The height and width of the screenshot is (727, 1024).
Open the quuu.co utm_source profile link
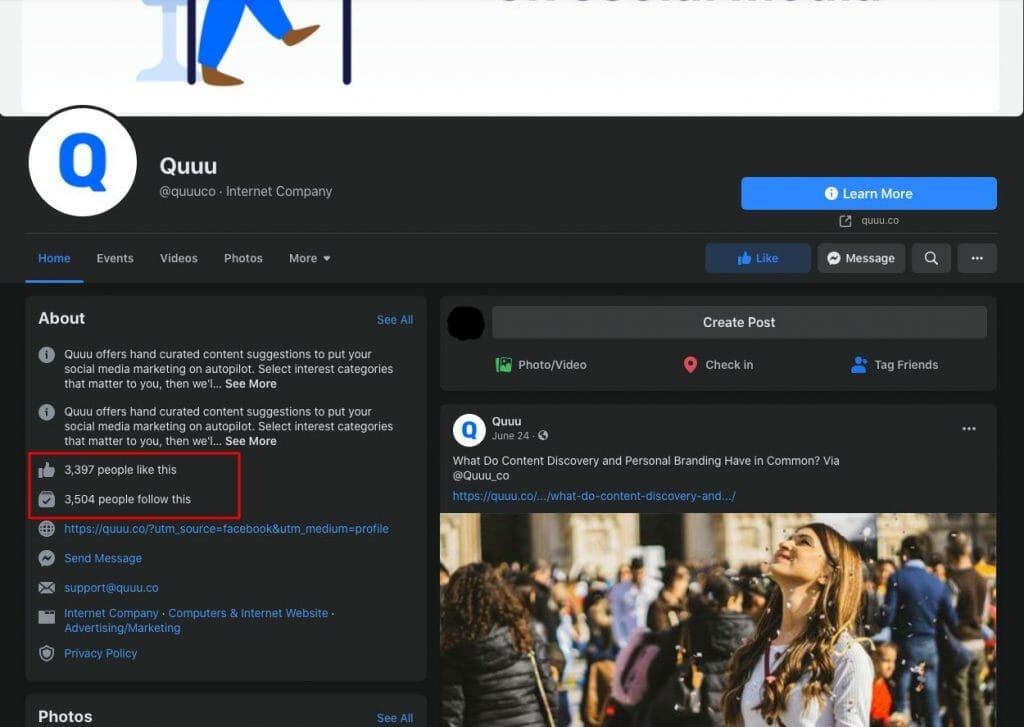226,528
